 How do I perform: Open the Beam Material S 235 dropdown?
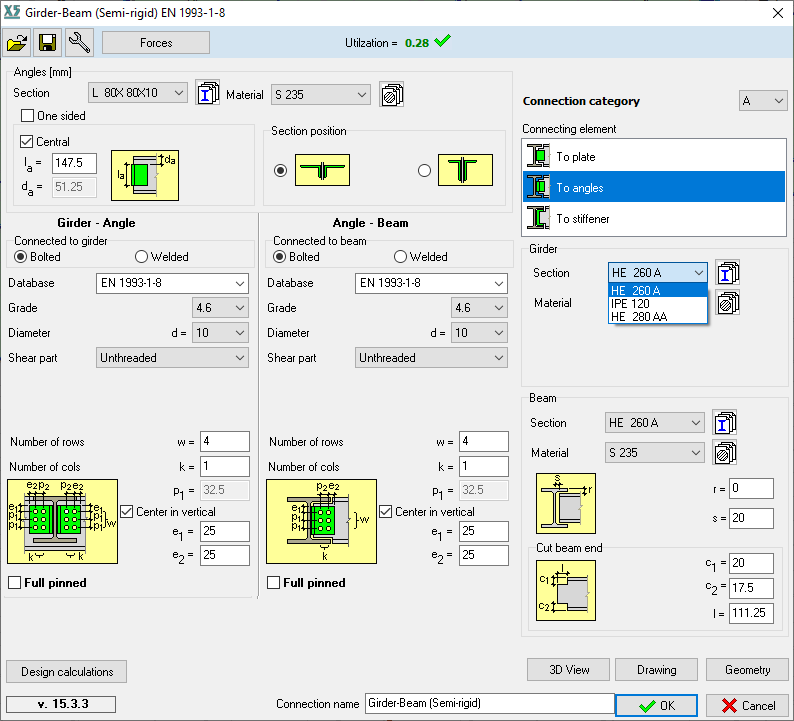[x=654, y=453]
